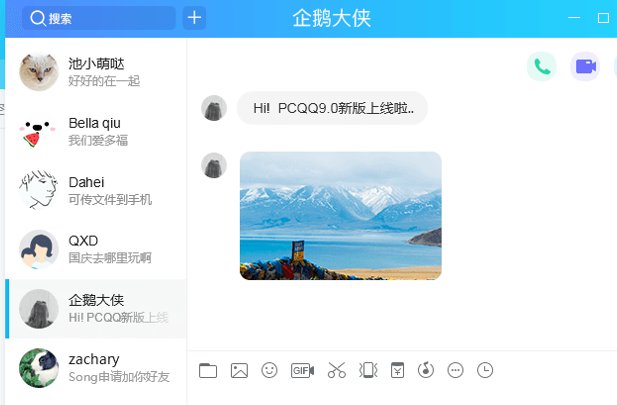The height and width of the screenshot is (405, 617).
Task: Send a window shake with the phone vibrate icon
Action: [x=368, y=370]
